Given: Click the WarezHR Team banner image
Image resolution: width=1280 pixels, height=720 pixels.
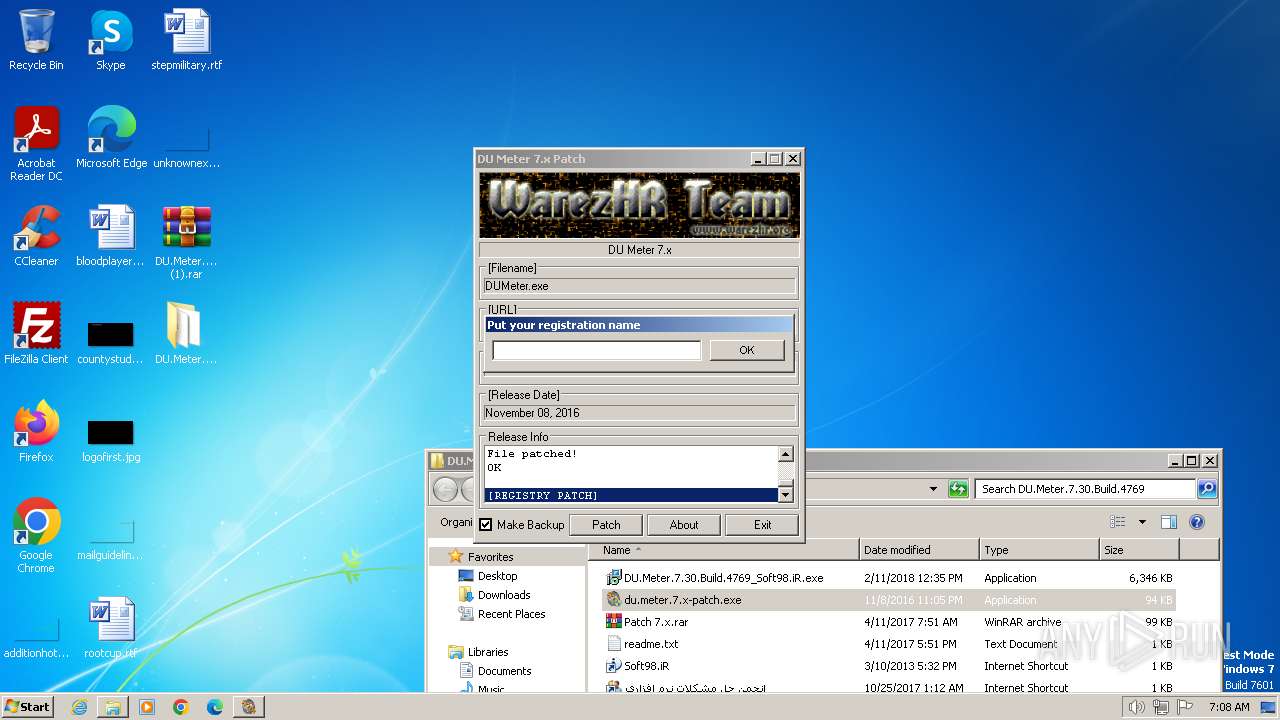Looking at the screenshot, I should (x=639, y=205).
